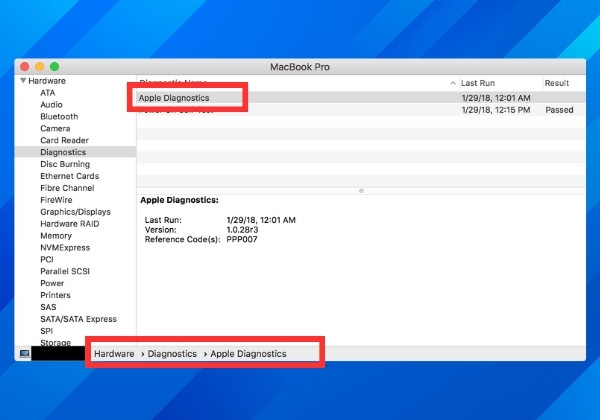This screenshot has width=600, height=420.
Task: Click the 1/29/18, 12:01 AM table cell
Action: (x=496, y=98)
